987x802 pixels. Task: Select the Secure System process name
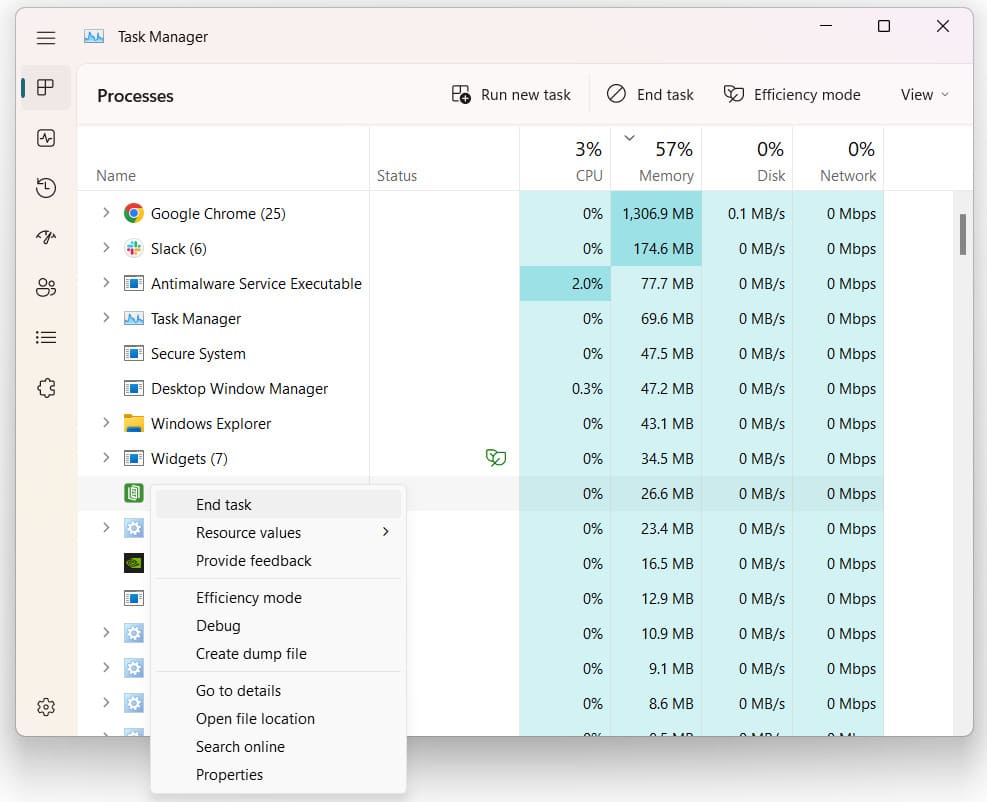pyautogui.click(x=198, y=354)
